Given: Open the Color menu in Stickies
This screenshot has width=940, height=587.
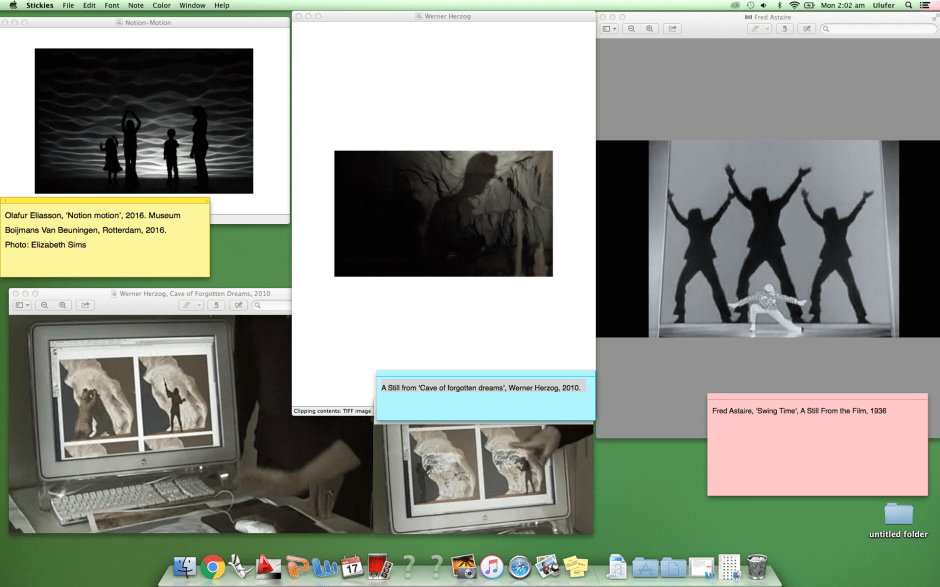Looking at the screenshot, I should (161, 6).
